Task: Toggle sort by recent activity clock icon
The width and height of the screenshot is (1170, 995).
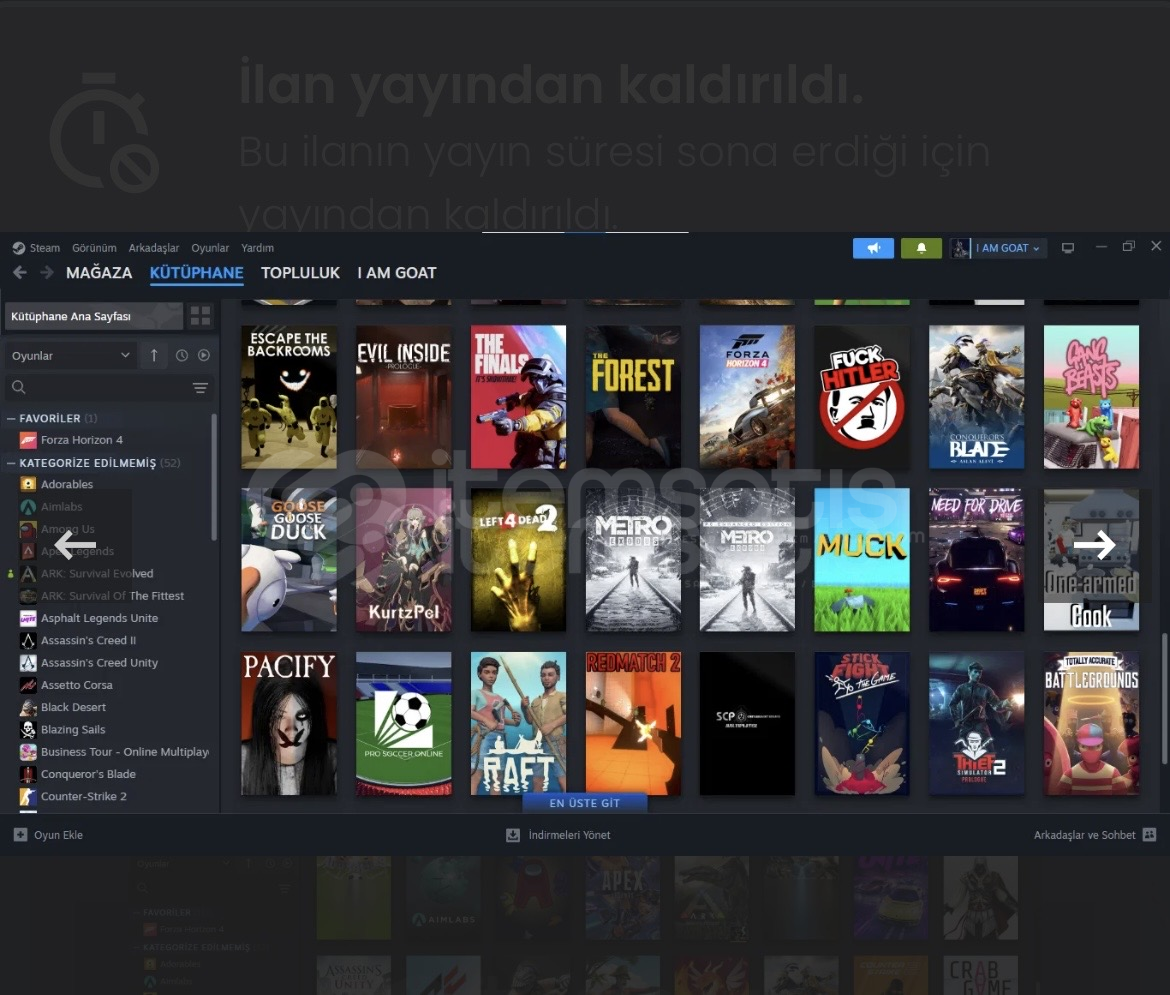Action: point(182,356)
